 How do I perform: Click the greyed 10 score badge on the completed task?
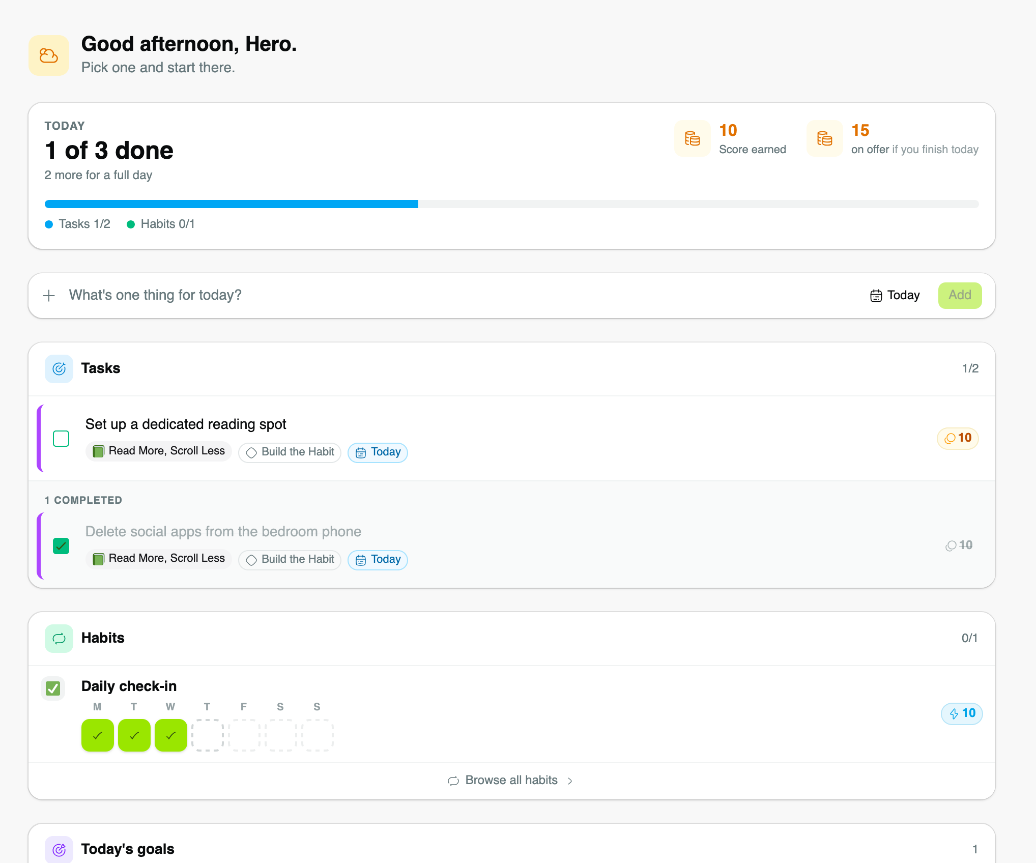[x=959, y=545]
